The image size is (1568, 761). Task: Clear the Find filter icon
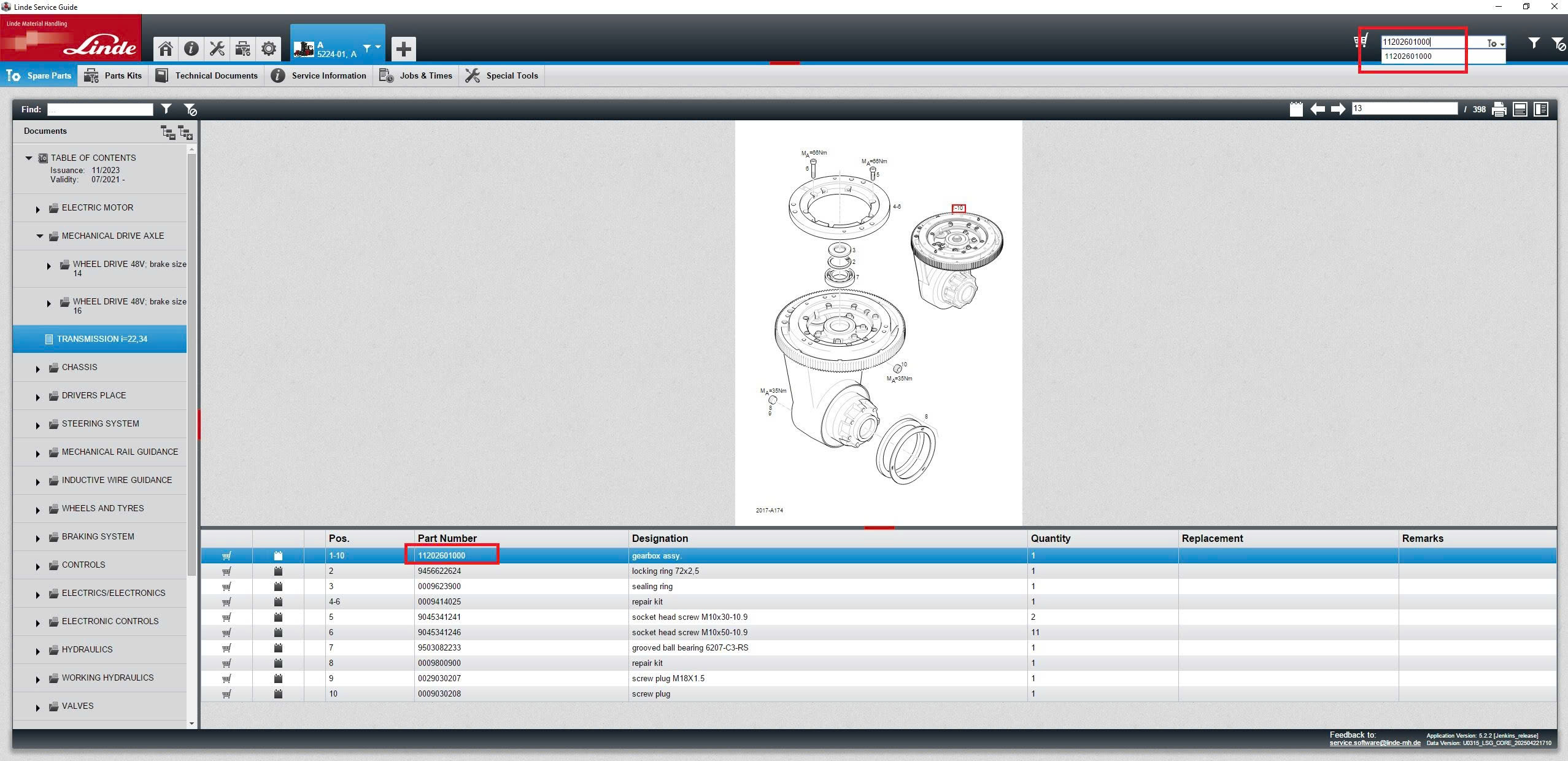pyautogui.click(x=190, y=110)
